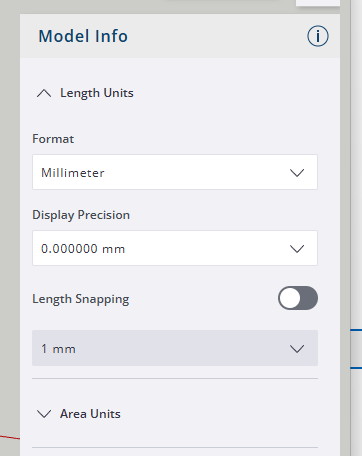Open the 1 mm snapping value dropdown
The height and width of the screenshot is (456, 362).
tap(175, 348)
